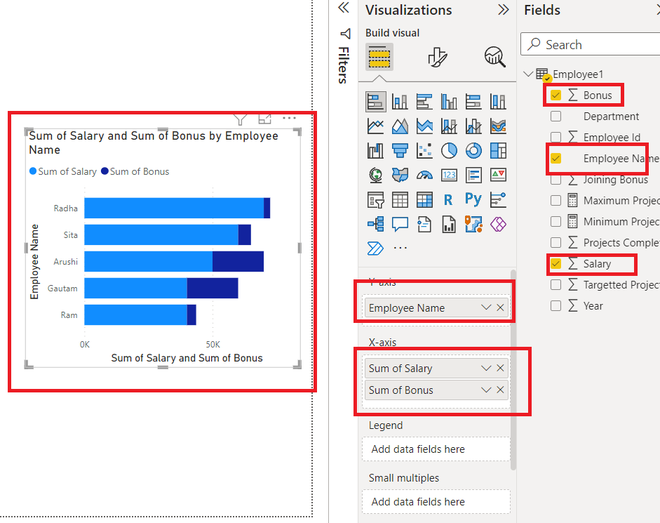The width and height of the screenshot is (660, 523).
Task: Select the Stacked area chart visual
Action: pyautogui.click(x=424, y=126)
